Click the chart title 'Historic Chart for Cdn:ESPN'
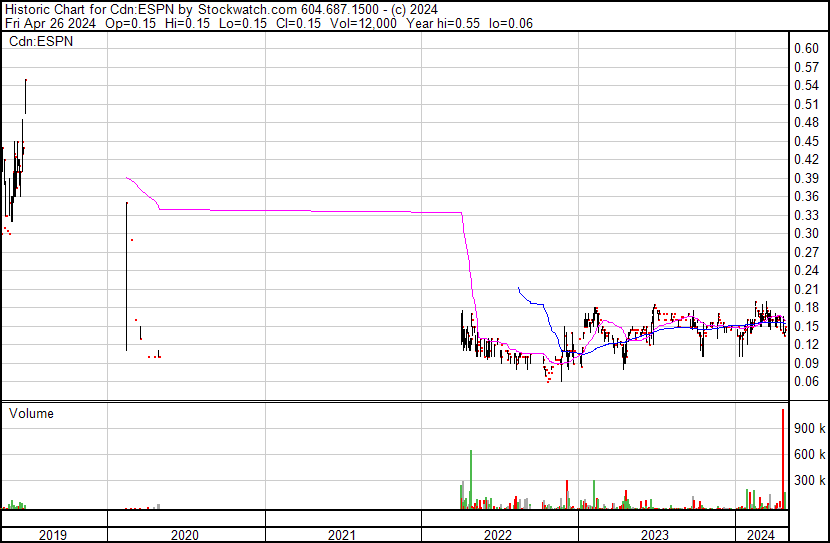The width and height of the screenshot is (830, 543). click(x=89, y=10)
